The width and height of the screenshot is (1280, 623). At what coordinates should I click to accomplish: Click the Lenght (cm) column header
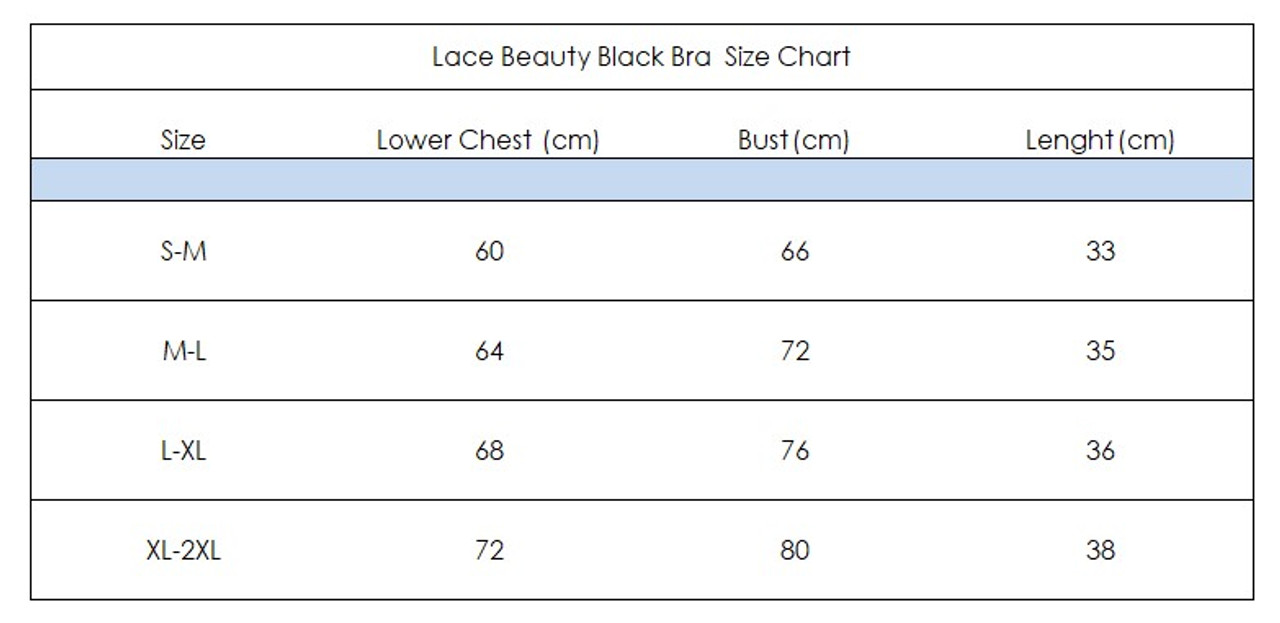click(1100, 140)
